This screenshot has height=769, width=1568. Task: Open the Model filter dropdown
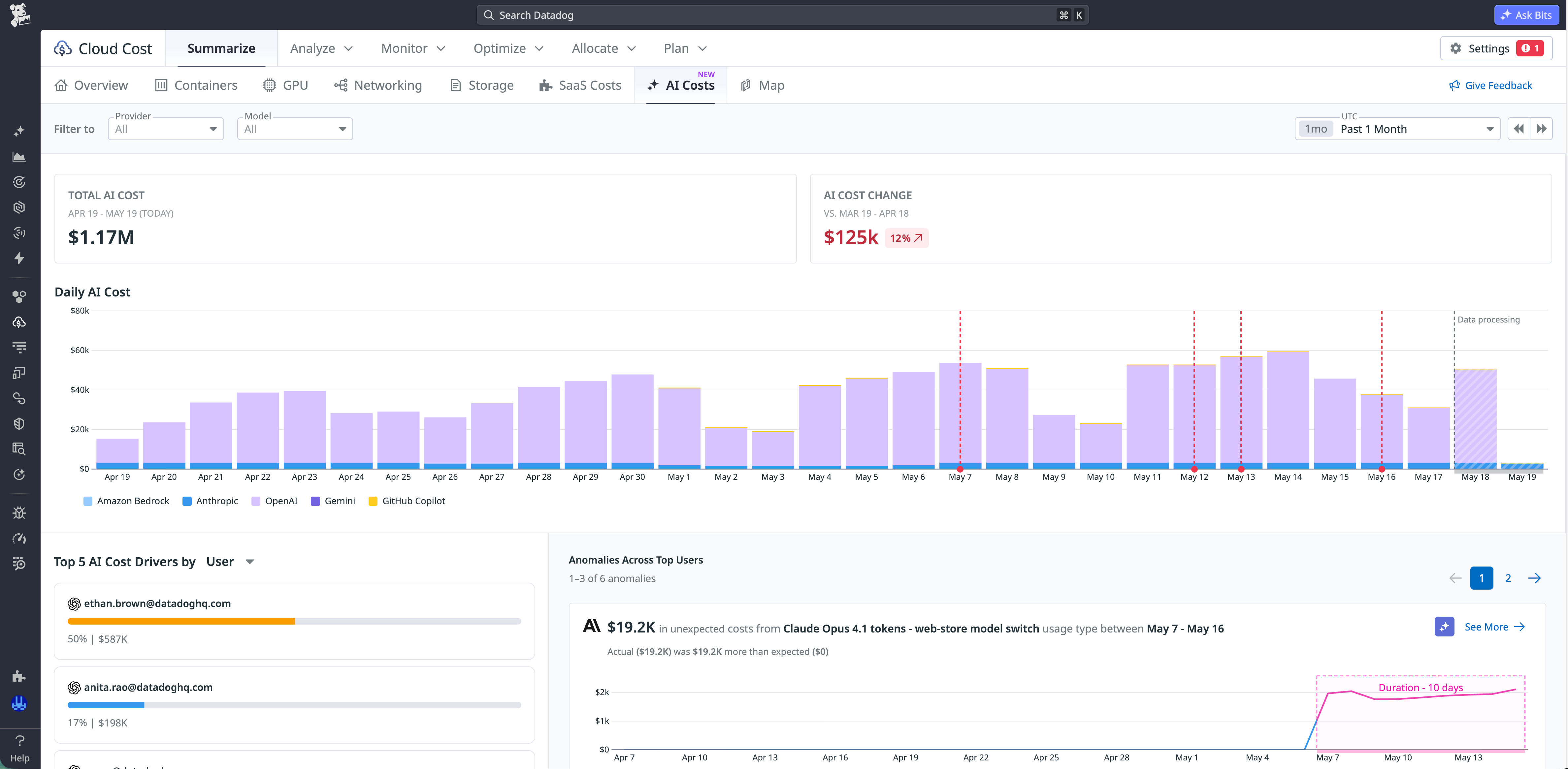295,129
